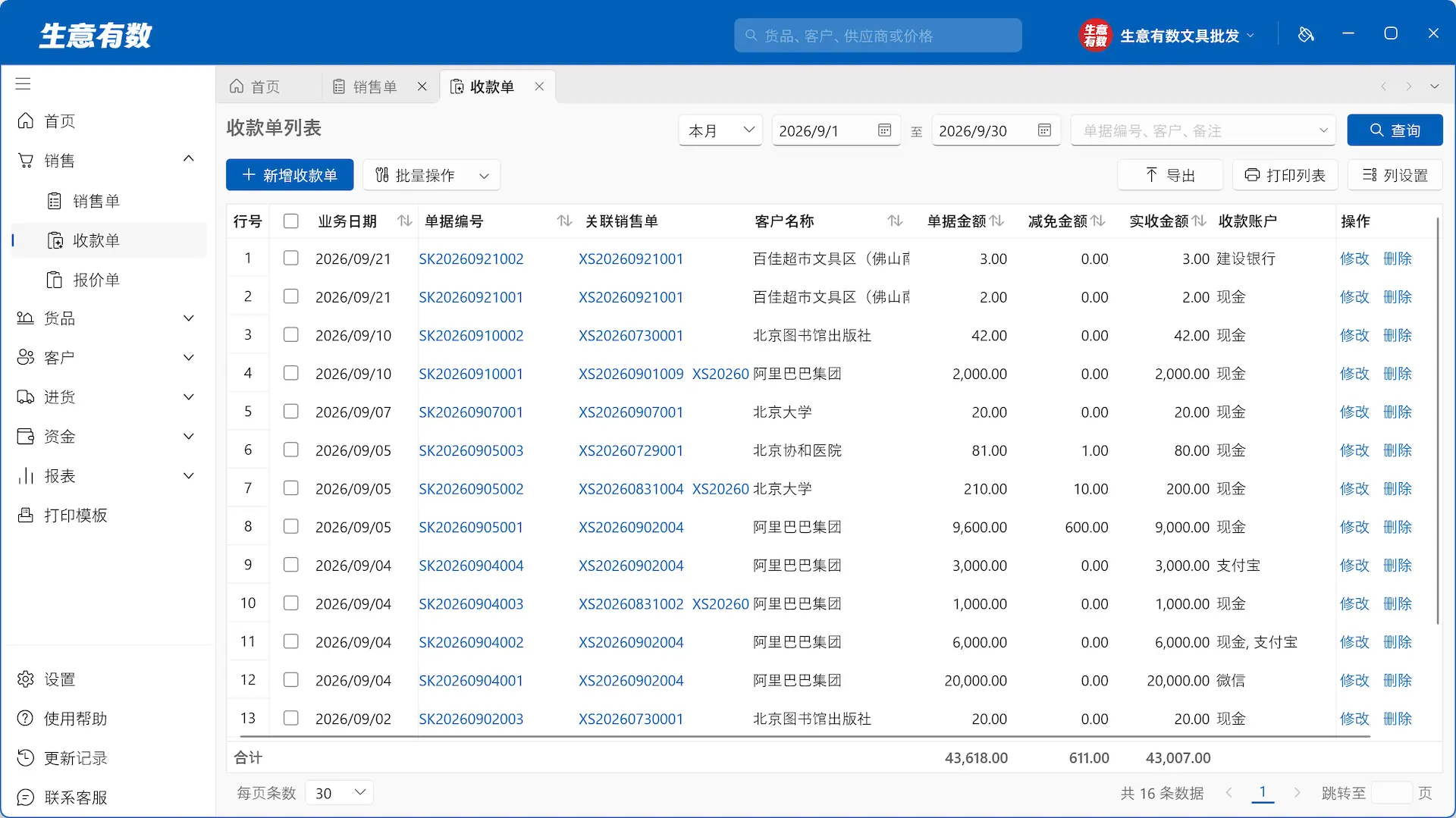Click the 跳转至 page number input
Screen dimensions: 1456x818
(1392, 793)
